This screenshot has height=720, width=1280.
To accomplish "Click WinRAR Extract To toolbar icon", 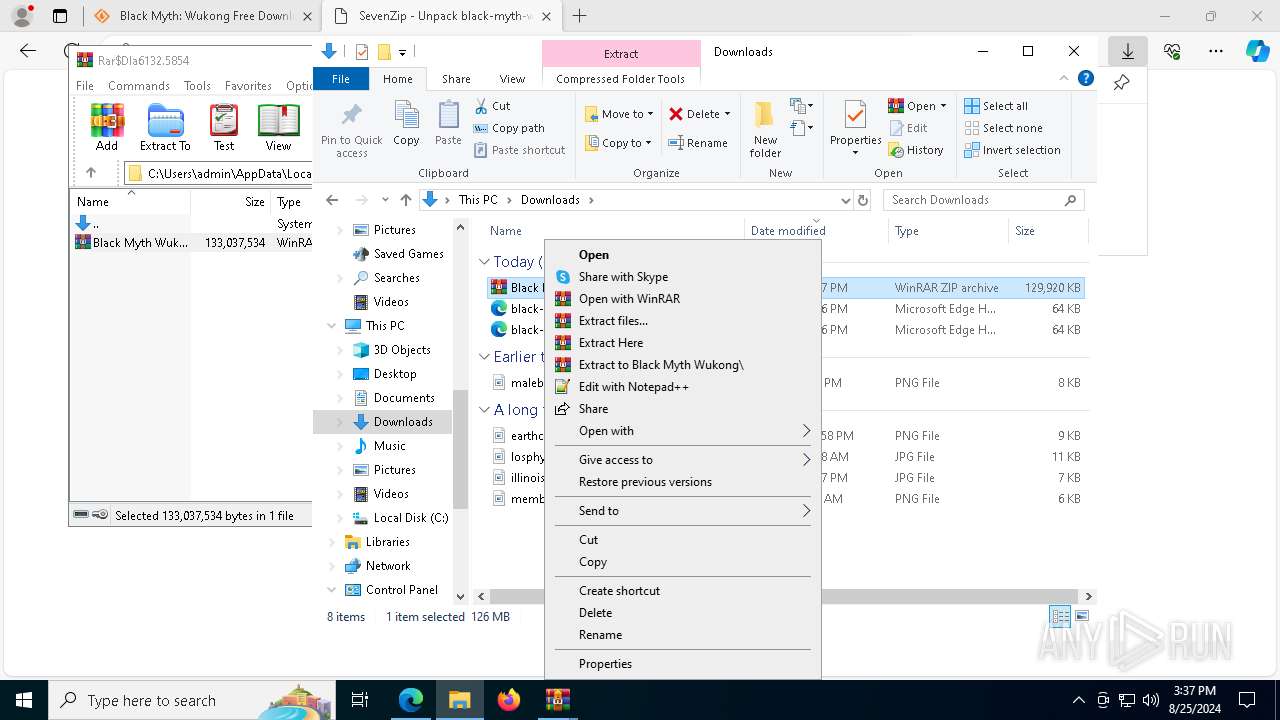I will point(165,127).
